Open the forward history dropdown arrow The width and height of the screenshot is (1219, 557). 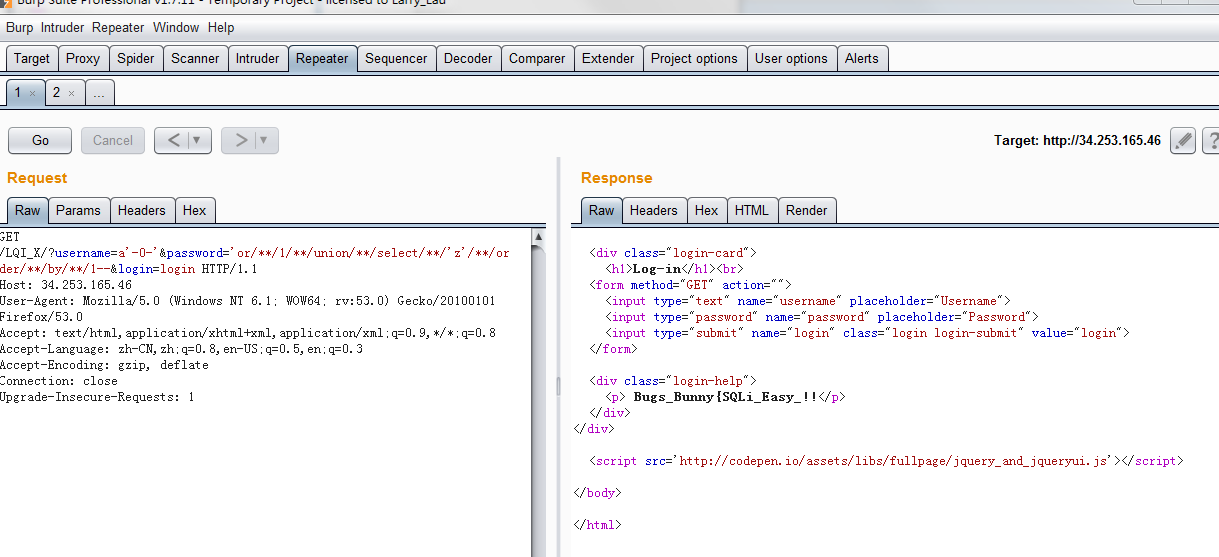click(x=266, y=140)
